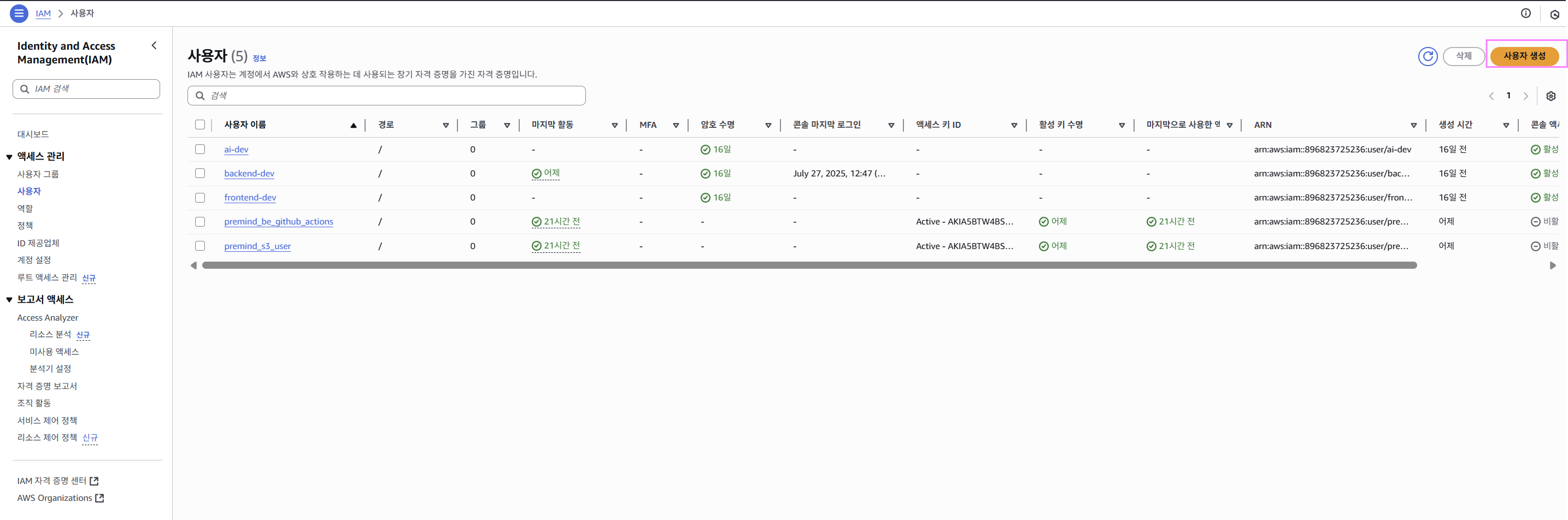Viewport: 1568px width, 520px height.
Task: Select the backend-dev user checkbox
Action: click(x=199, y=173)
